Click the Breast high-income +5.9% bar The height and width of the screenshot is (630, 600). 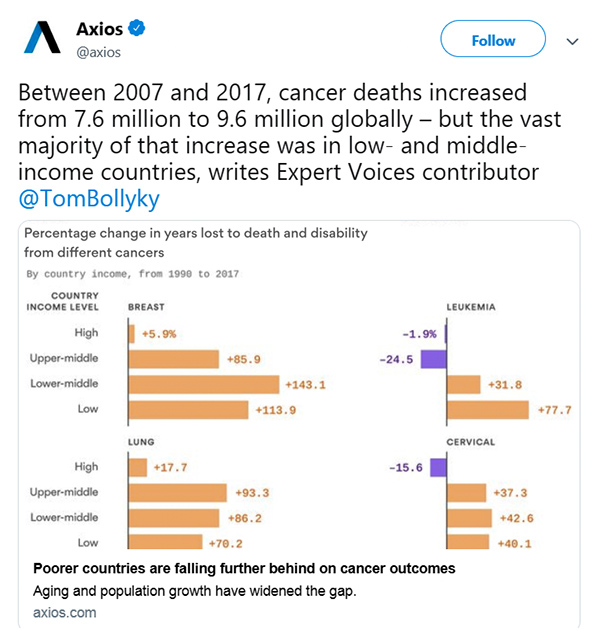[131, 334]
